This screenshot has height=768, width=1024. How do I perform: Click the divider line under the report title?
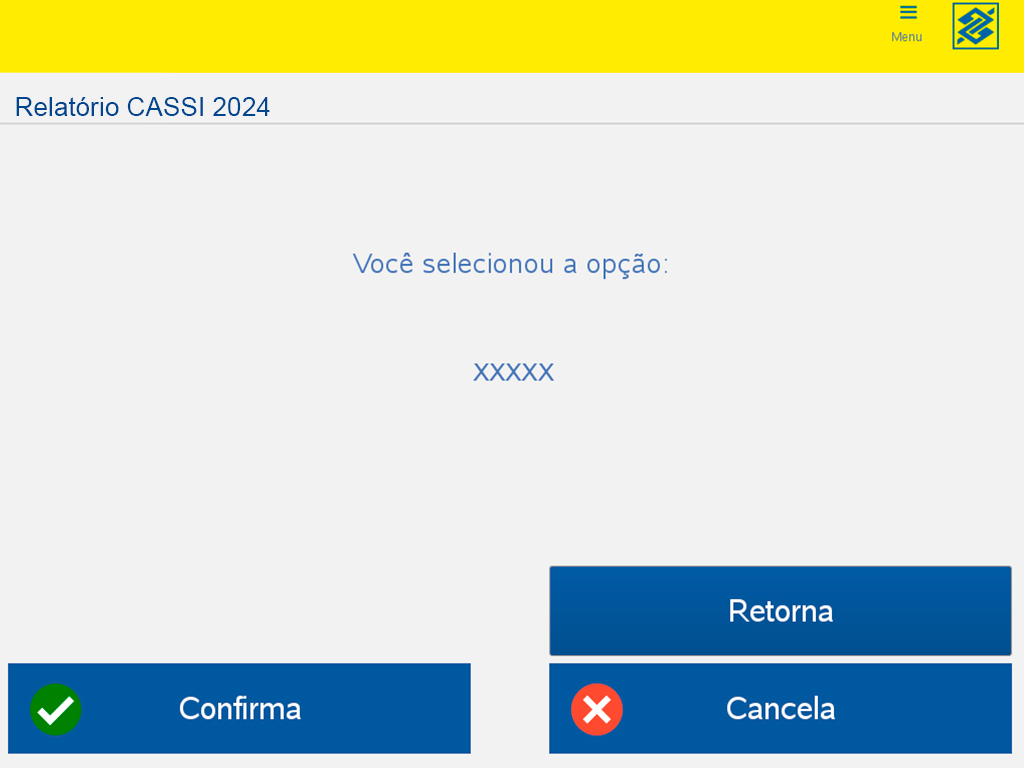[x=512, y=123]
